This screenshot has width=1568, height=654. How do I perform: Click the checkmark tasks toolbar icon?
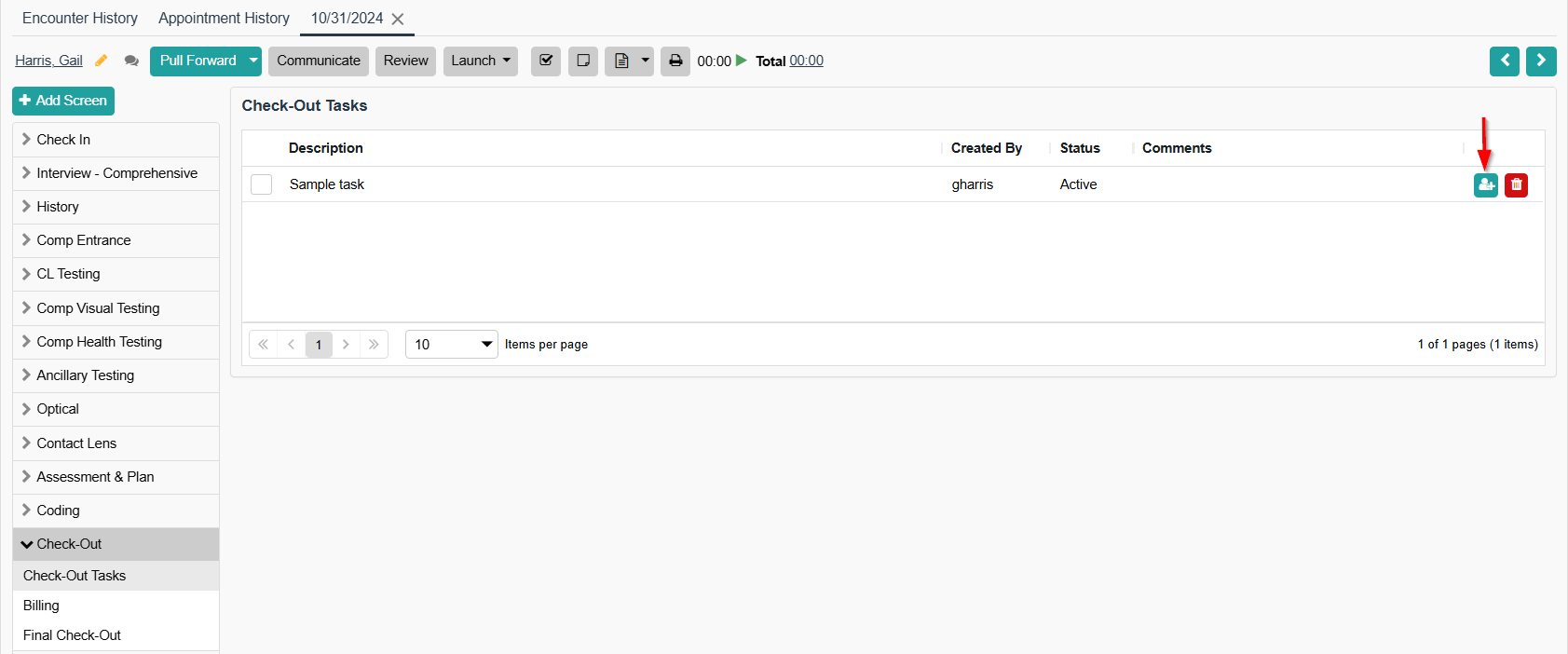coord(546,61)
